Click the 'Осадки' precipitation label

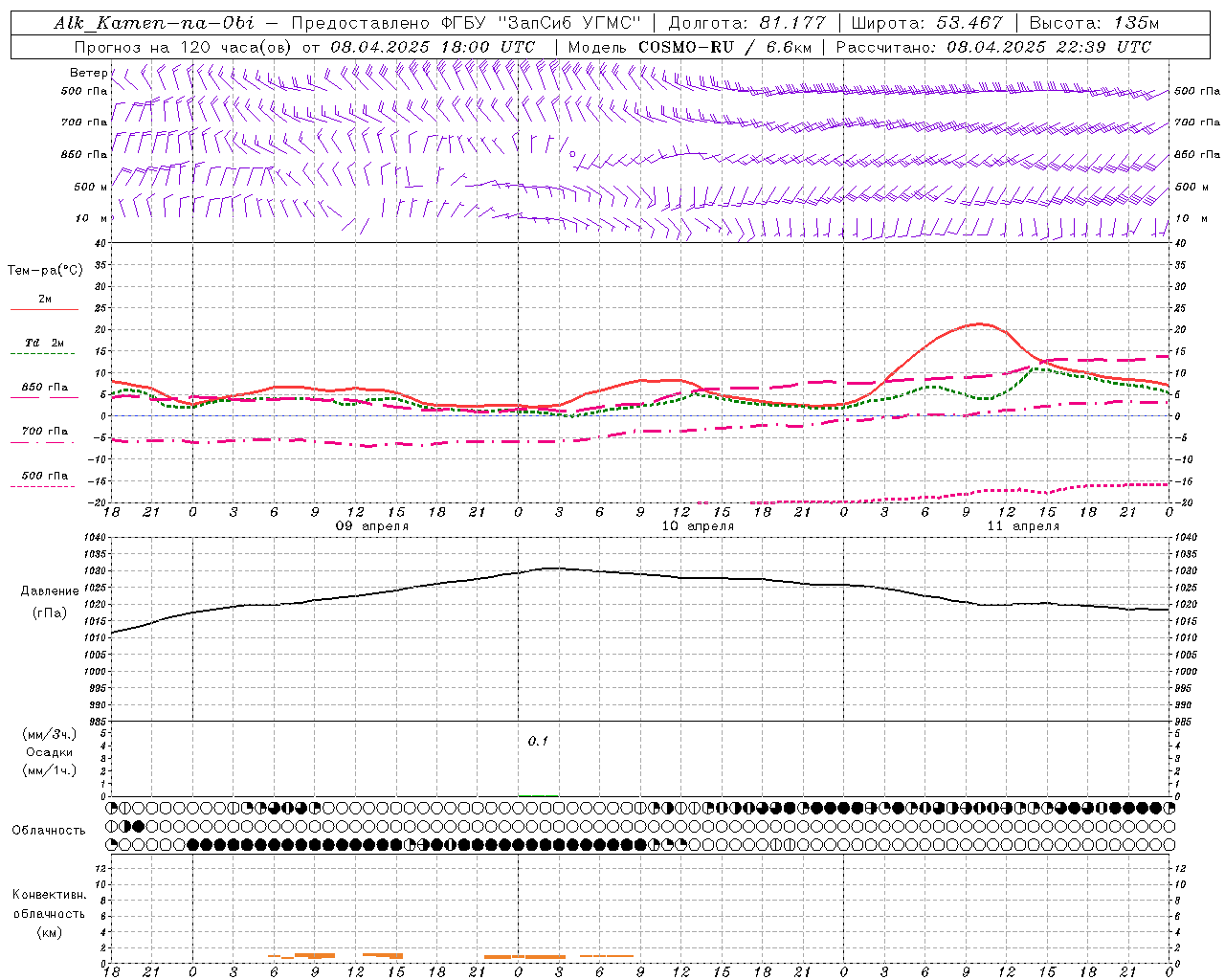(x=50, y=752)
